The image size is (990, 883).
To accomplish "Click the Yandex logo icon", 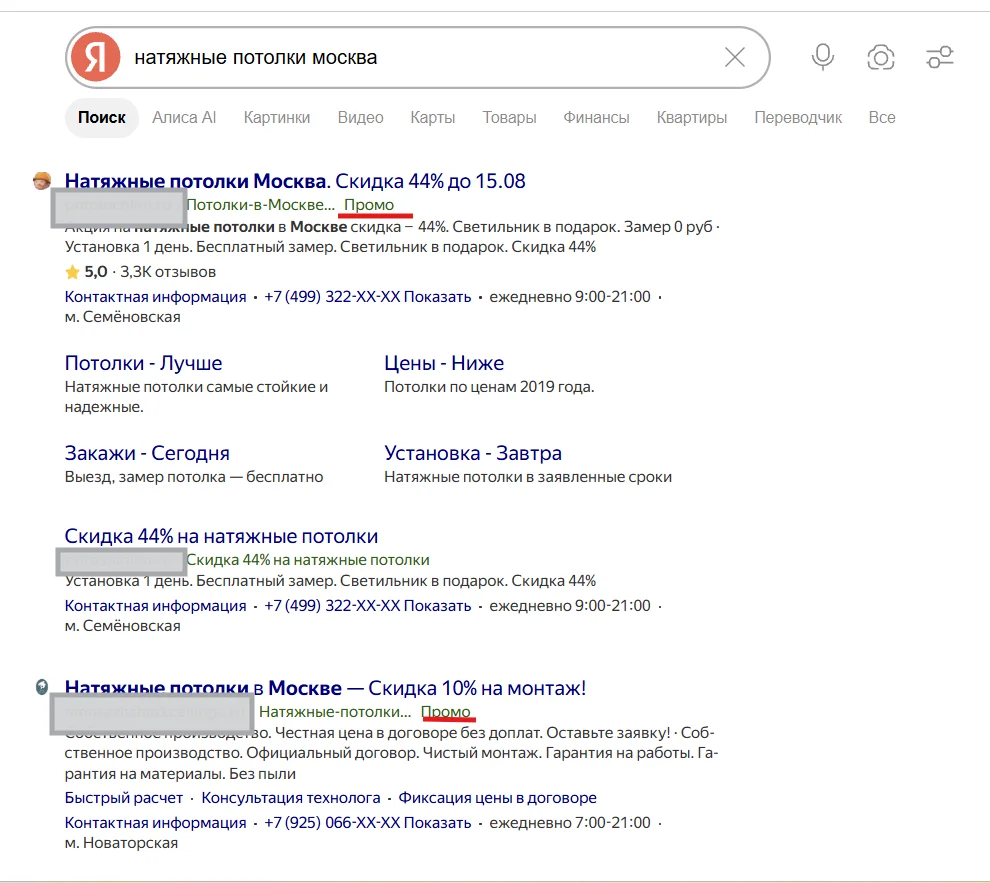I will coord(95,57).
